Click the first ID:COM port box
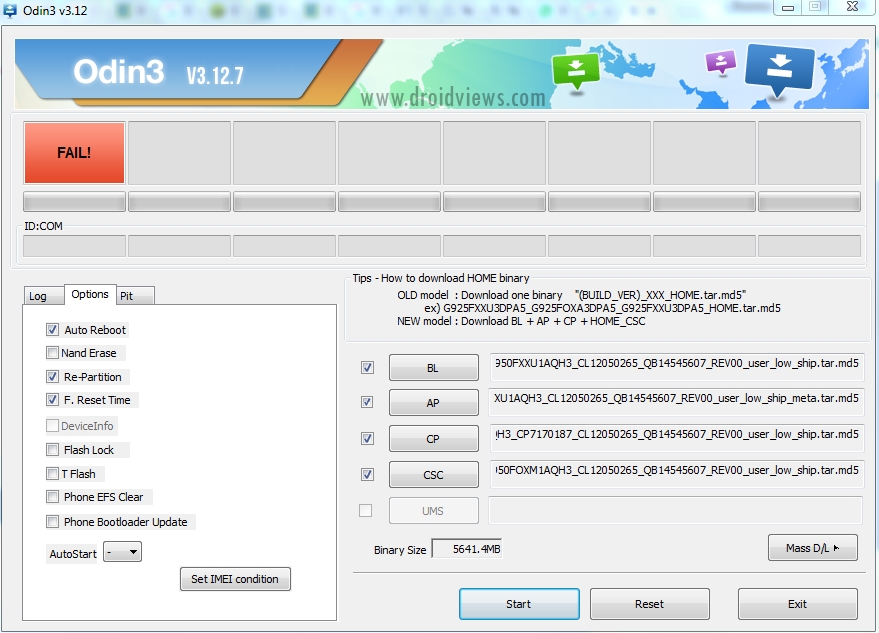The image size is (879, 633). 74,246
